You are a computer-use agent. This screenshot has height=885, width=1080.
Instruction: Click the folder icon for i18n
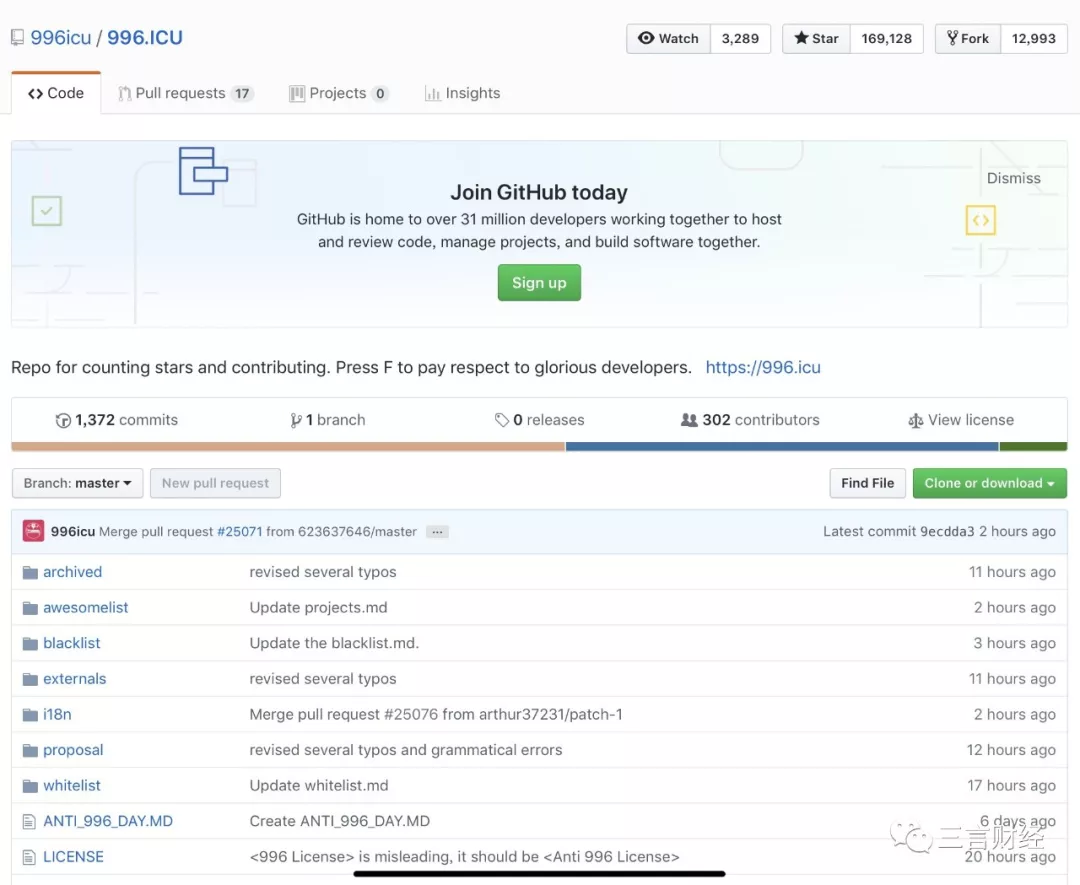point(30,715)
